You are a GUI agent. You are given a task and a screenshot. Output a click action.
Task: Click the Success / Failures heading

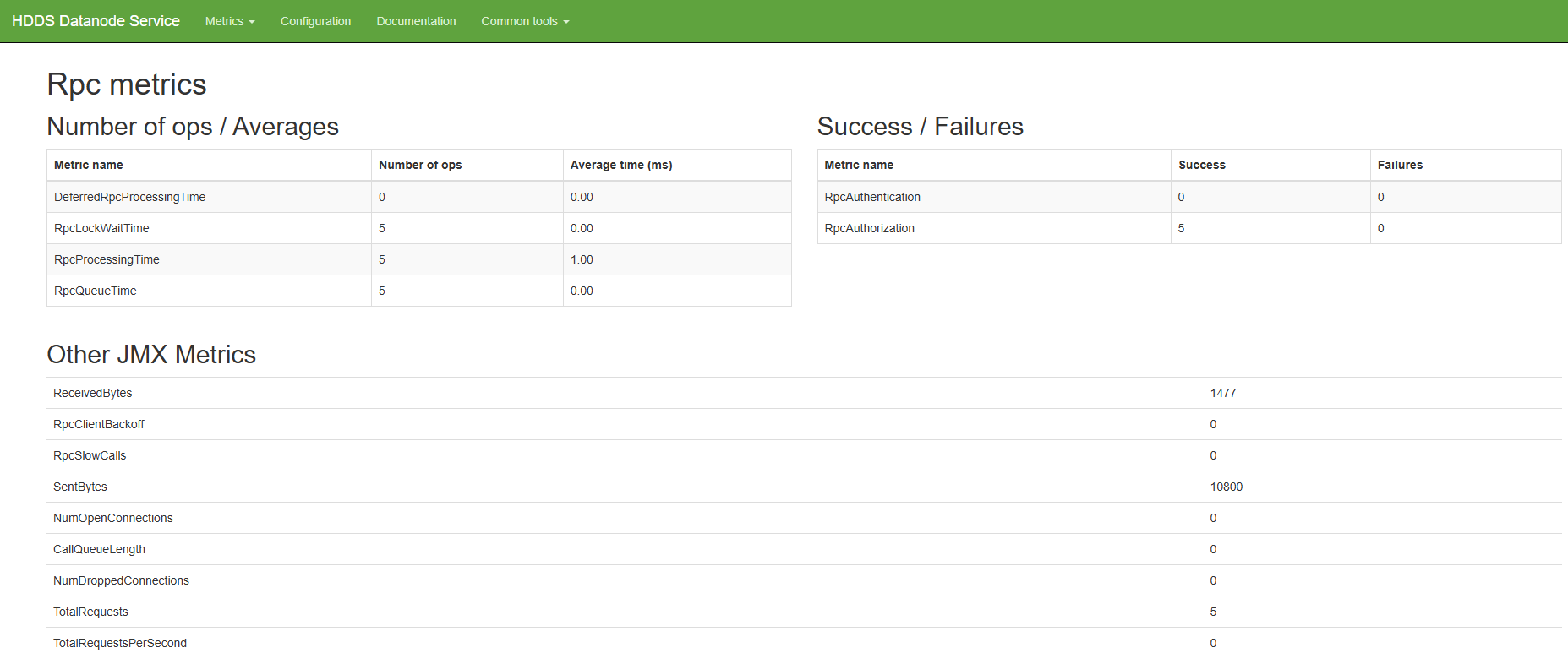click(x=921, y=127)
